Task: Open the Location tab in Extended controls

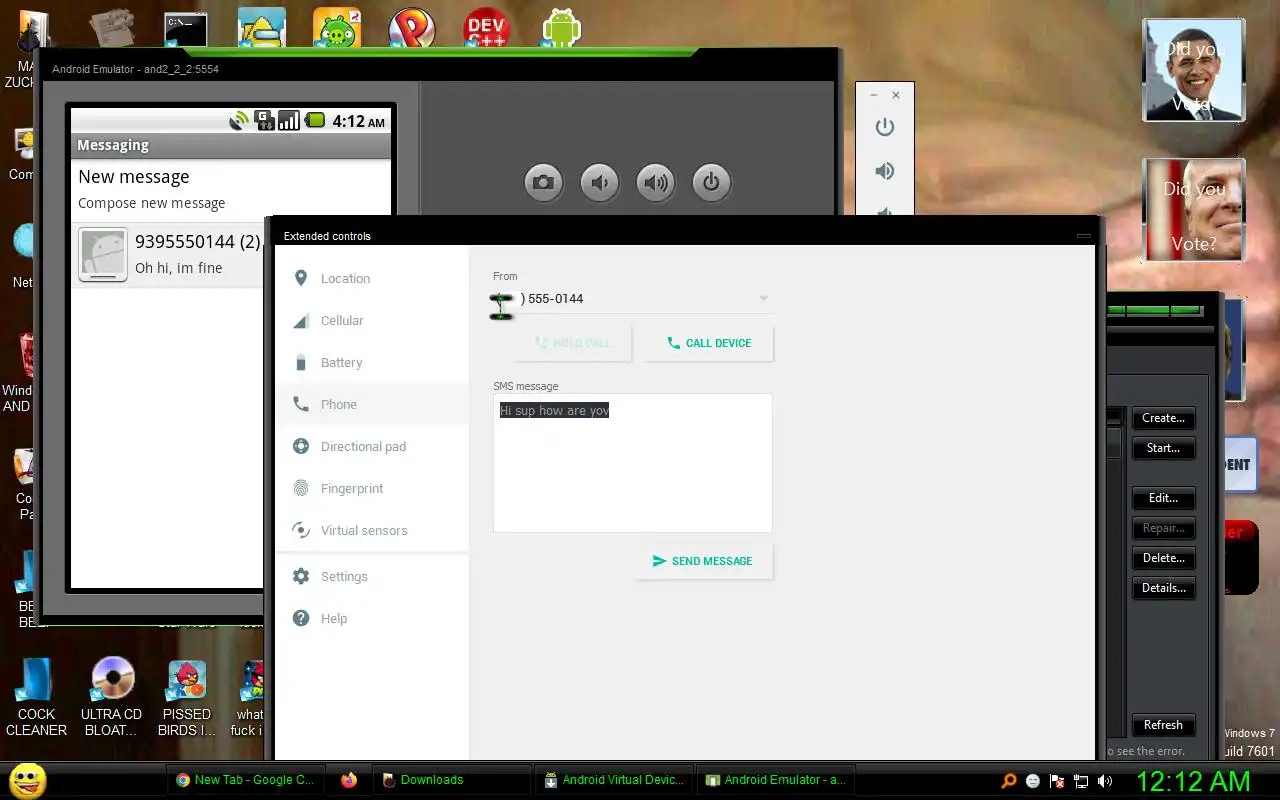Action: click(372, 279)
